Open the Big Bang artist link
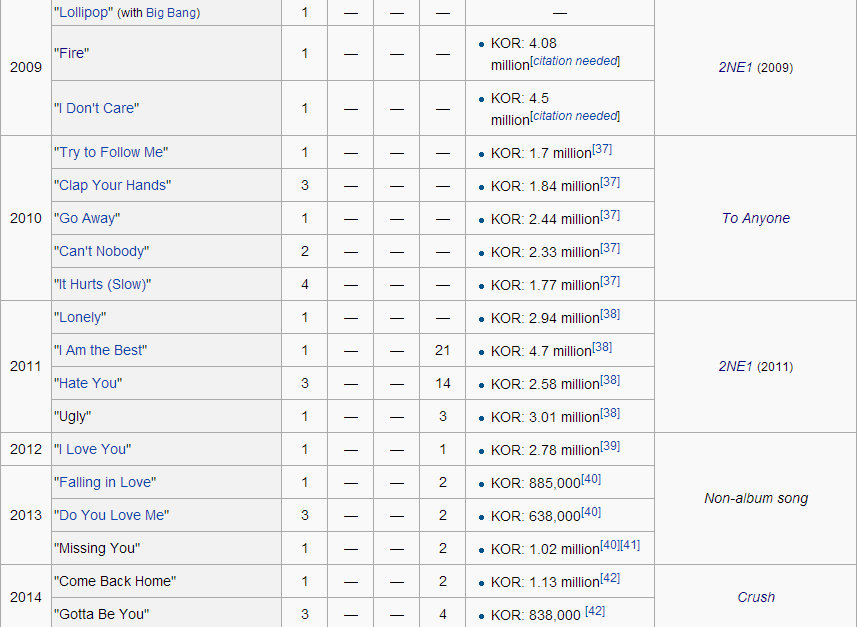This screenshot has width=858, height=627. click(x=171, y=13)
